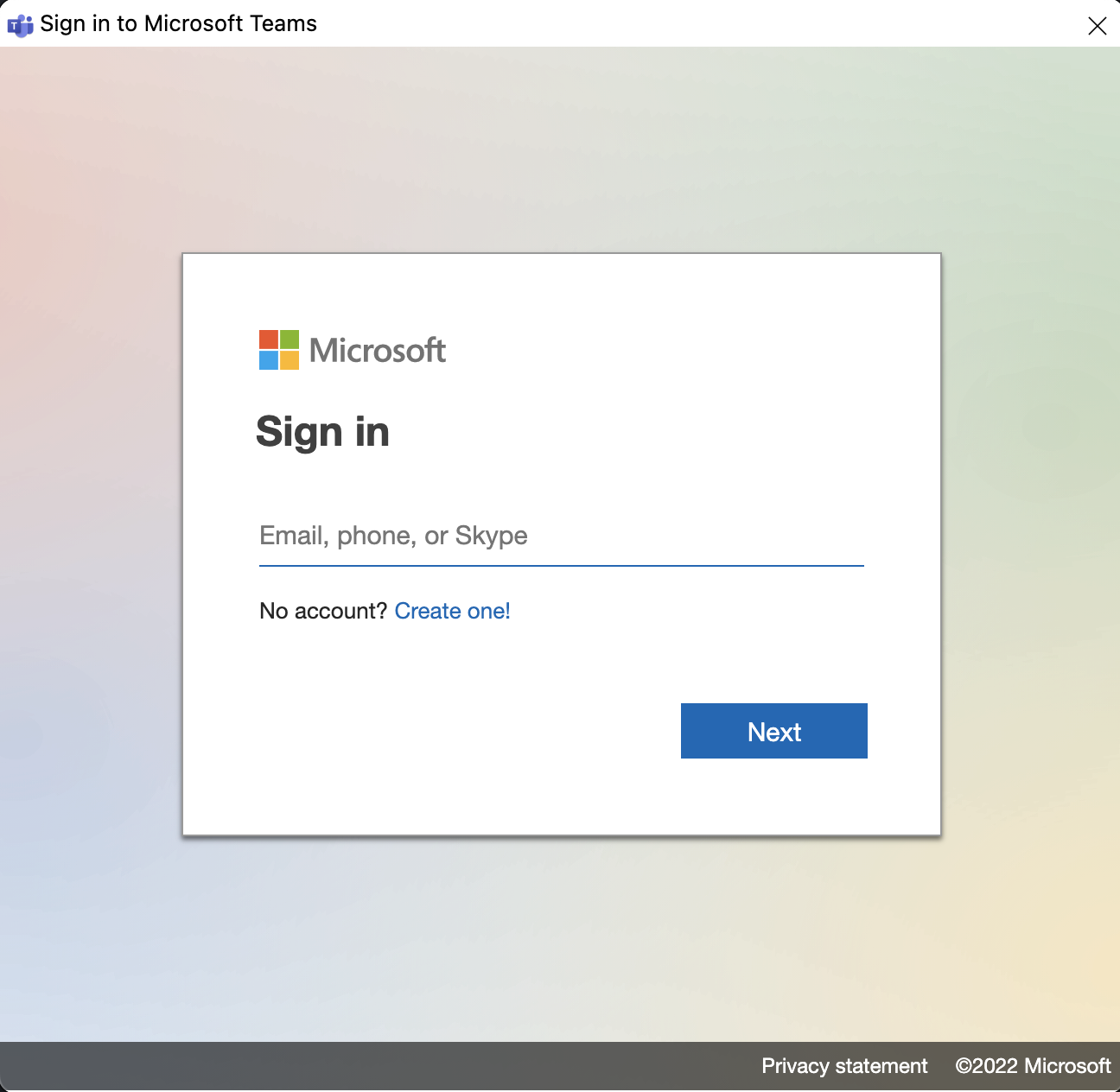Viewport: 1120px width, 1092px height.
Task: Click the Email, phone, or Skype field
Action: coord(561,536)
